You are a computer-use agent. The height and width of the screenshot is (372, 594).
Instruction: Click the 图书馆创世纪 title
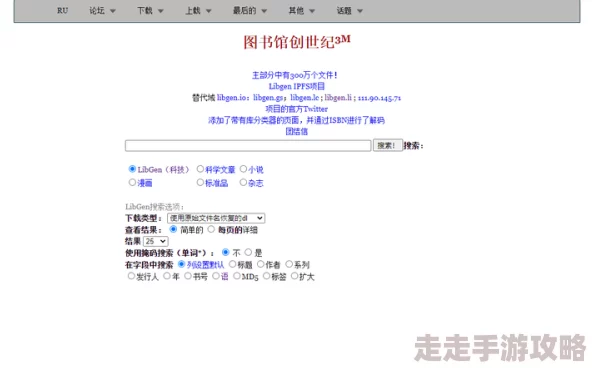pyautogui.click(x=297, y=42)
